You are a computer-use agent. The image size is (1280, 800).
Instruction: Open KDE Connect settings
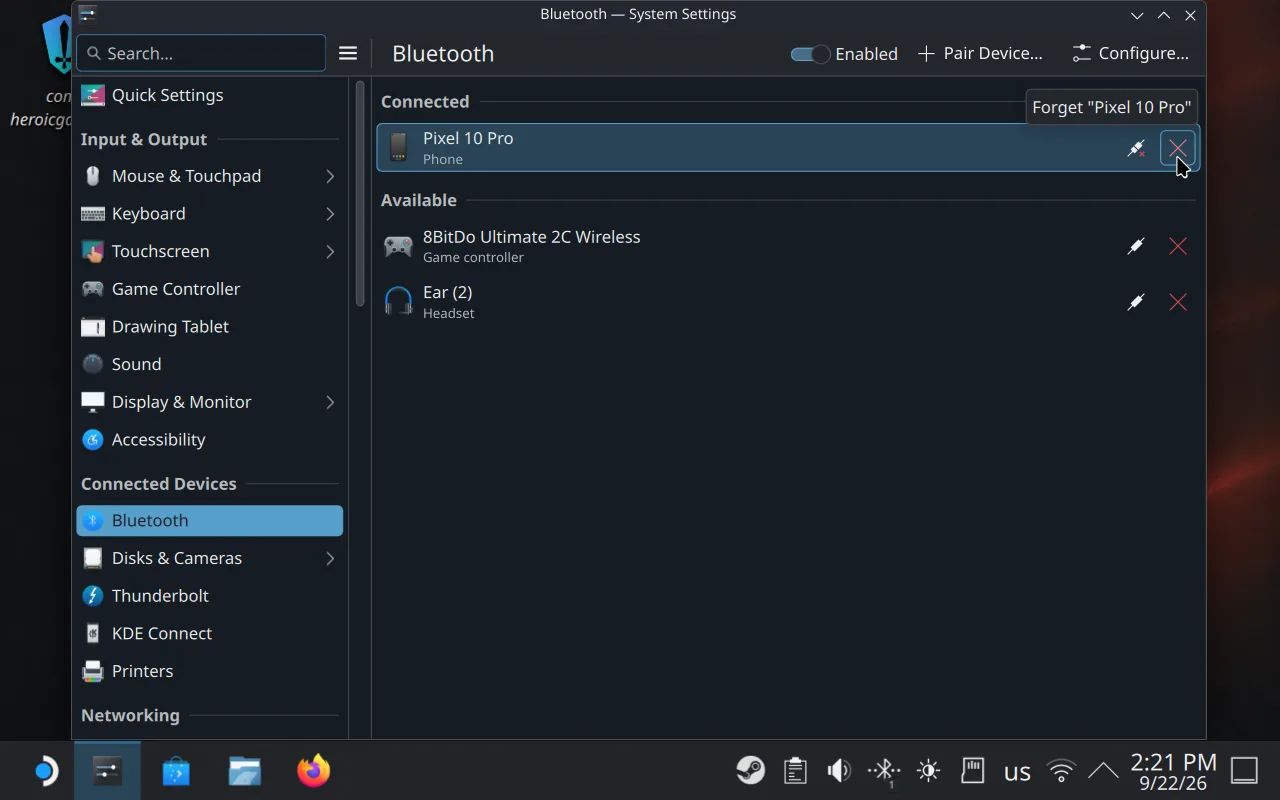(x=210, y=634)
